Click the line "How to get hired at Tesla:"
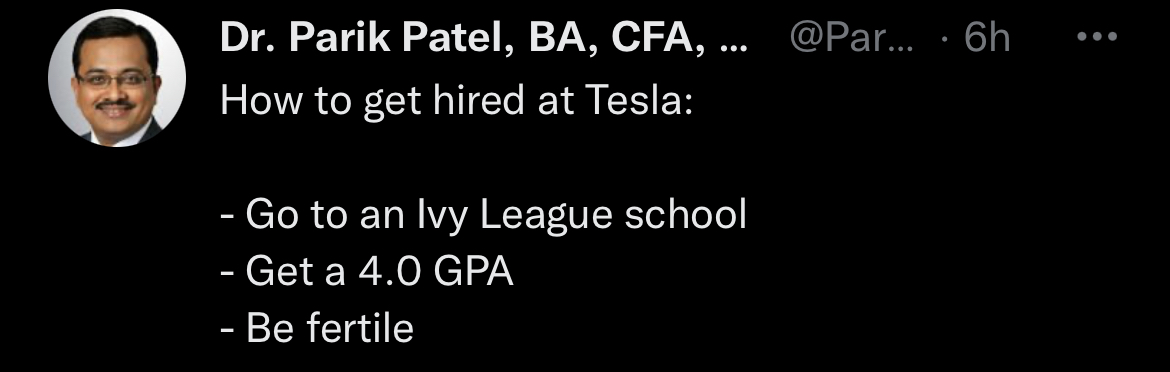This screenshot has height=372, width=1170. tap(457, 101)
